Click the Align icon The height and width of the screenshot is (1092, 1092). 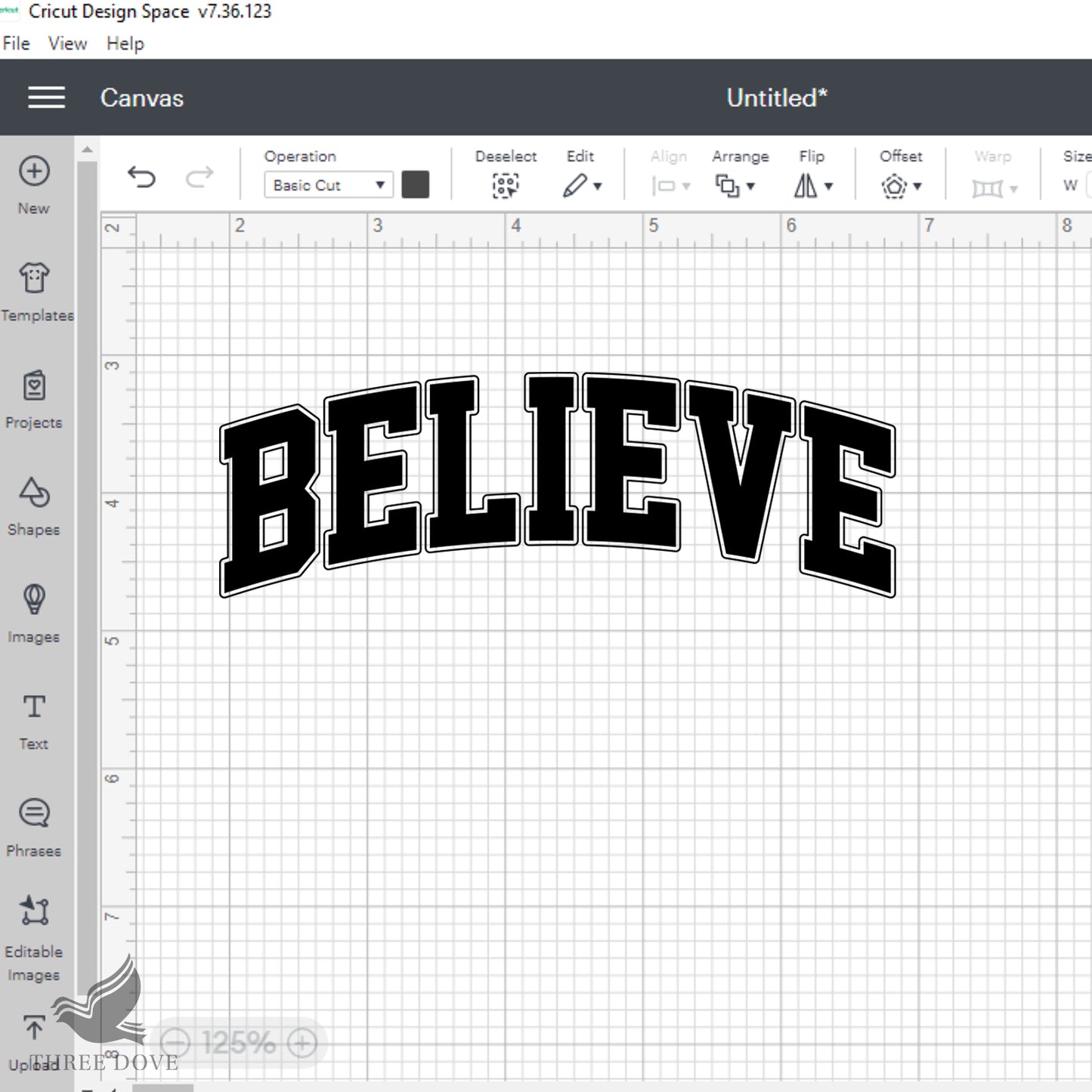(664, 186)
